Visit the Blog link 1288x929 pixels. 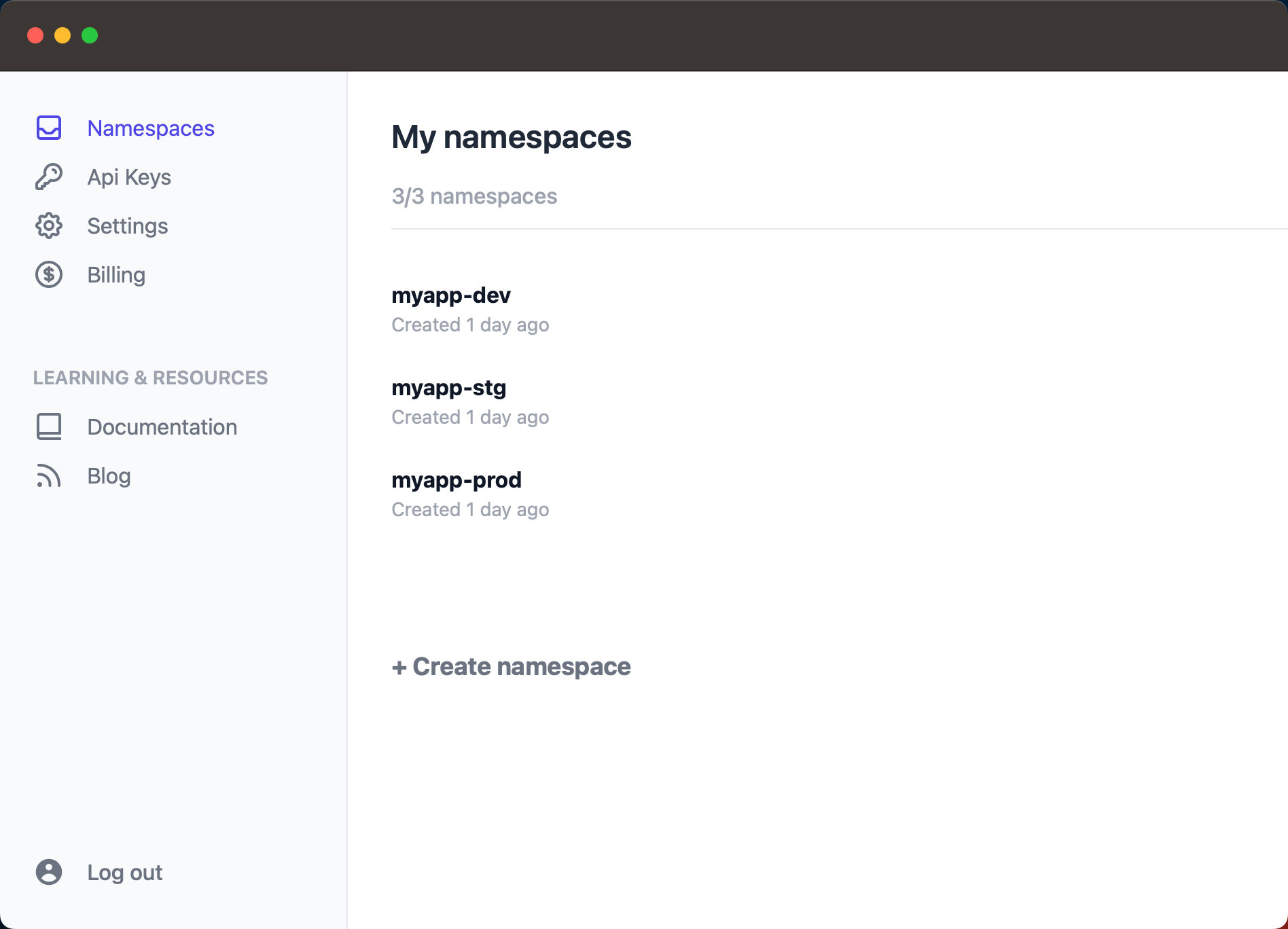pos(109,475)
